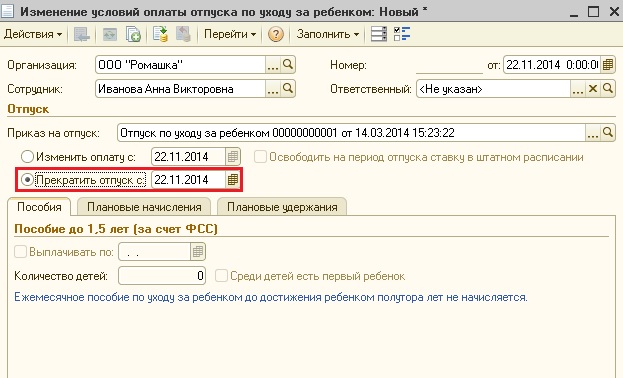The image size is (623, 378).
Task: Open the Действия dropdown menu
Action: click(x=33, y=34)
